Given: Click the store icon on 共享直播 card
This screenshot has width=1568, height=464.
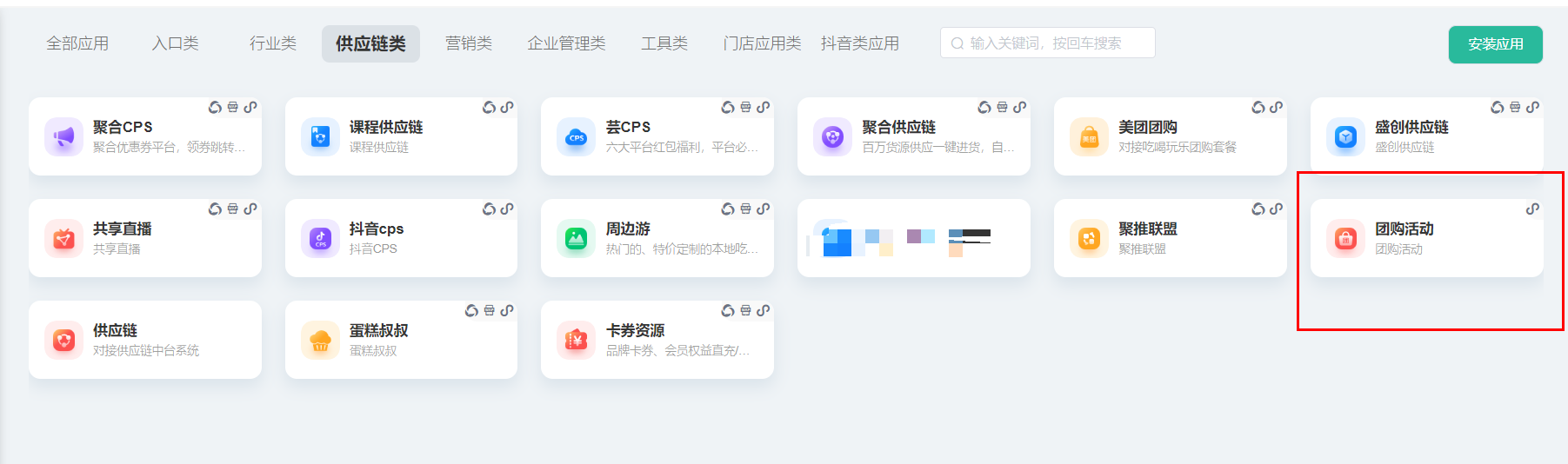Looking at the screenshot, I should [x=233, y=209].
